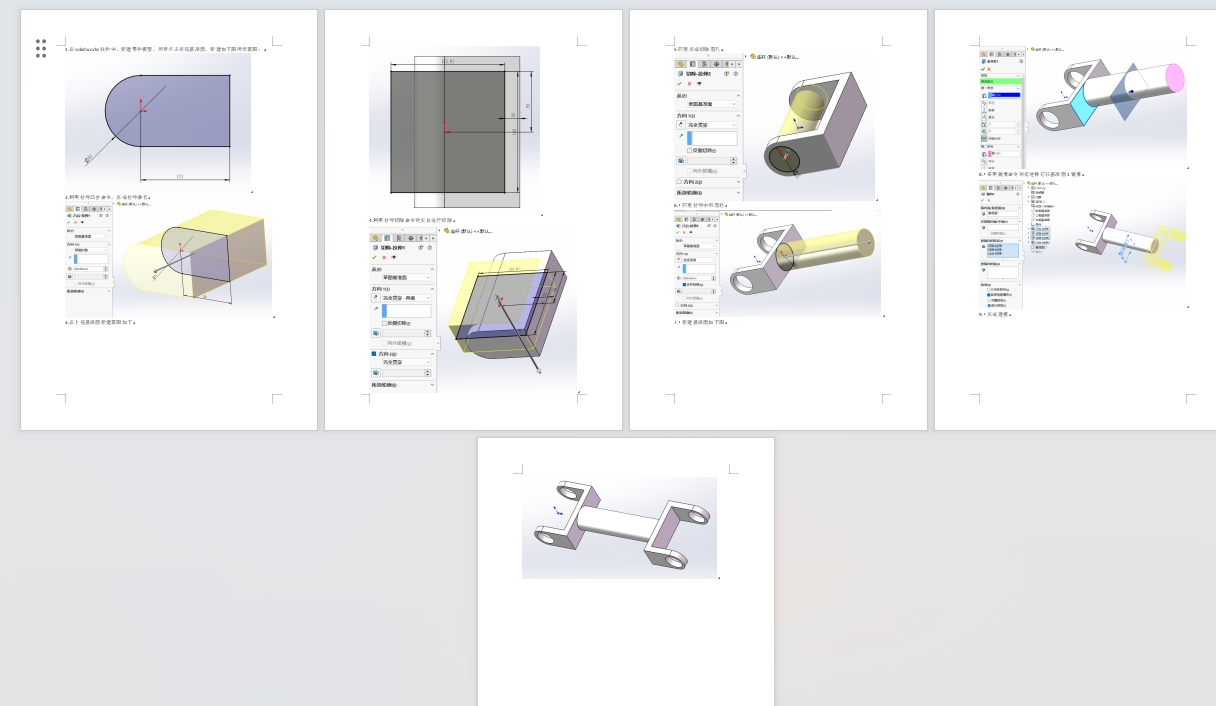Select the finished double-fork part image on page five
Image resolution: width=1216 pixels, height=706 pixels.
(x=619, y=527)
